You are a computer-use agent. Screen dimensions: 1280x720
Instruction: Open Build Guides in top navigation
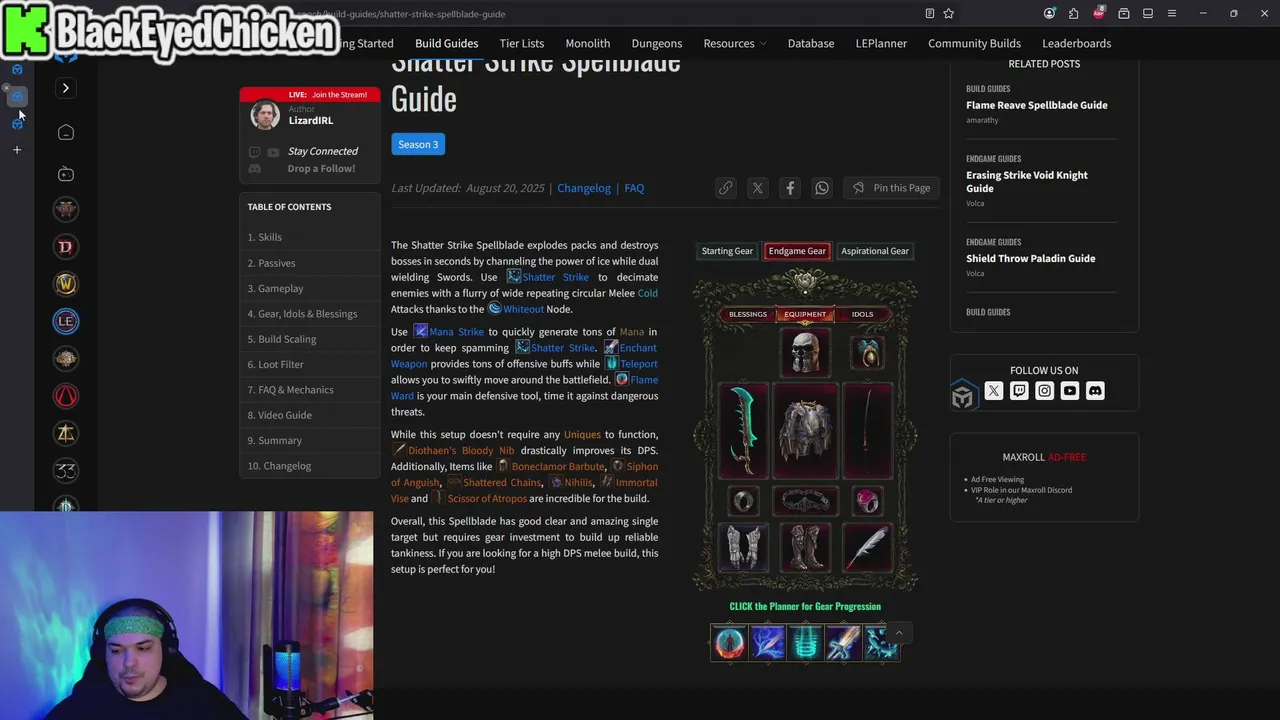(447, 43)
